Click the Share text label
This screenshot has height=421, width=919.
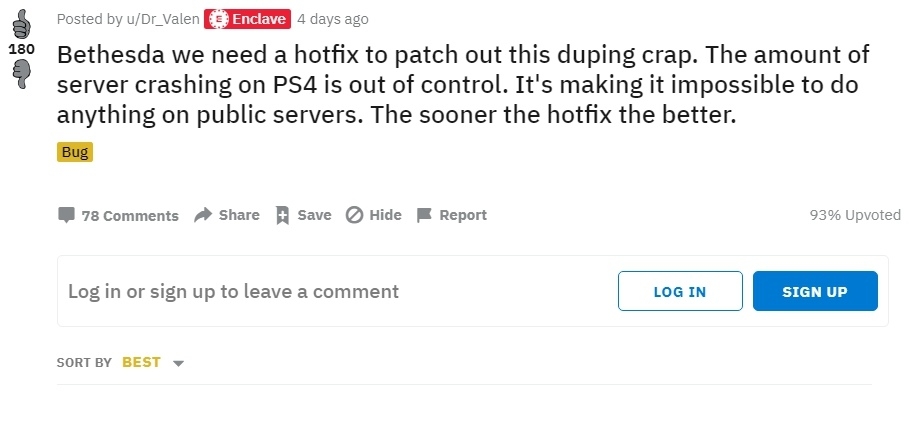239,215
